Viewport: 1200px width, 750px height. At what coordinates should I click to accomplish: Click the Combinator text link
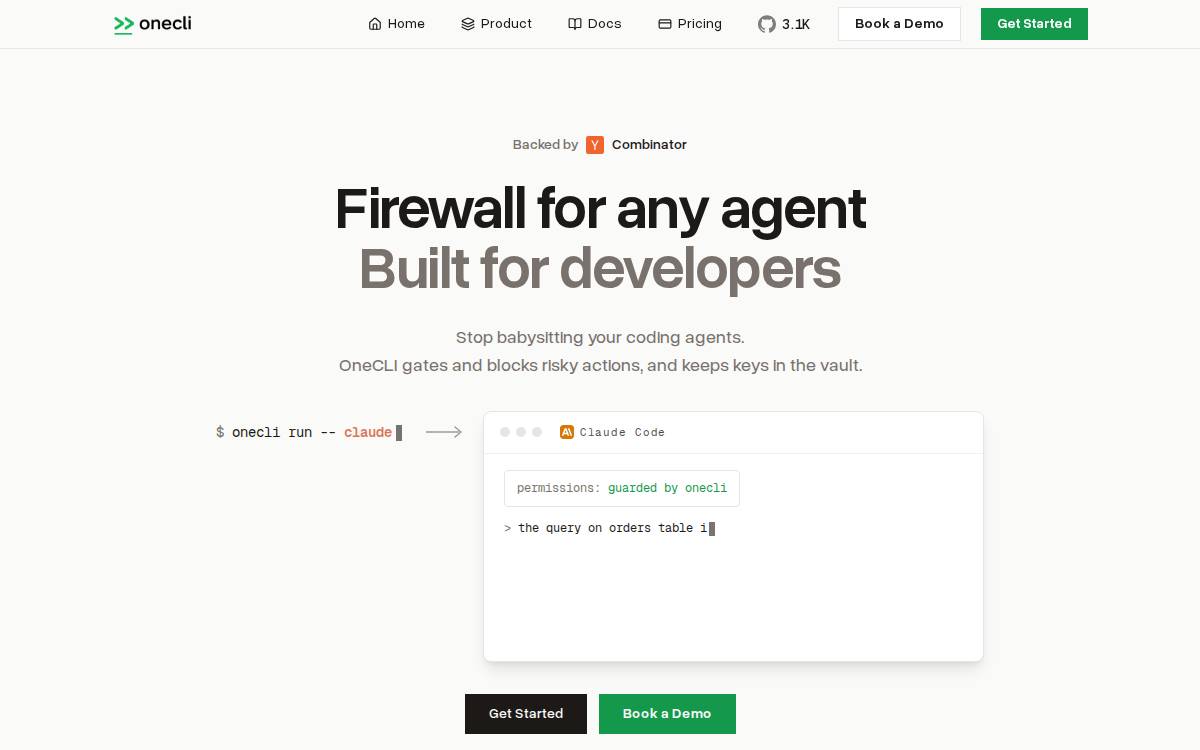[649, 145]
